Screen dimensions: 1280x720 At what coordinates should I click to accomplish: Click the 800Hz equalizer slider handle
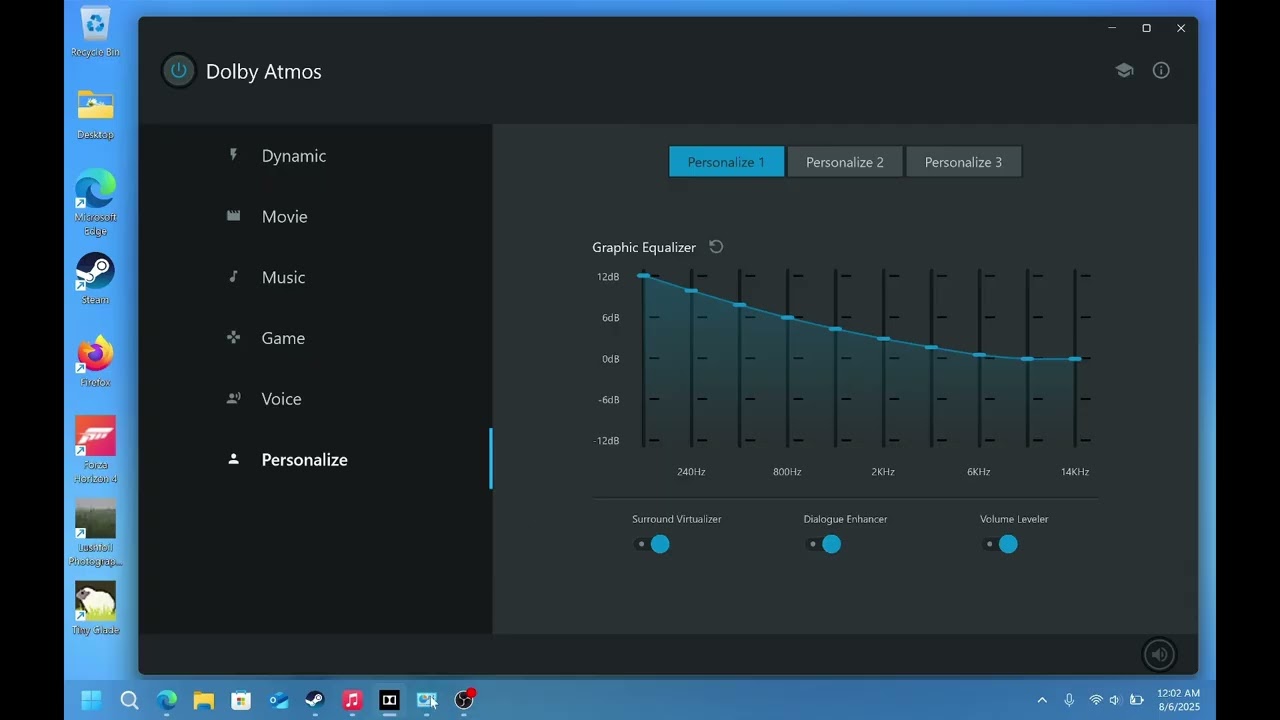point(787,317)
